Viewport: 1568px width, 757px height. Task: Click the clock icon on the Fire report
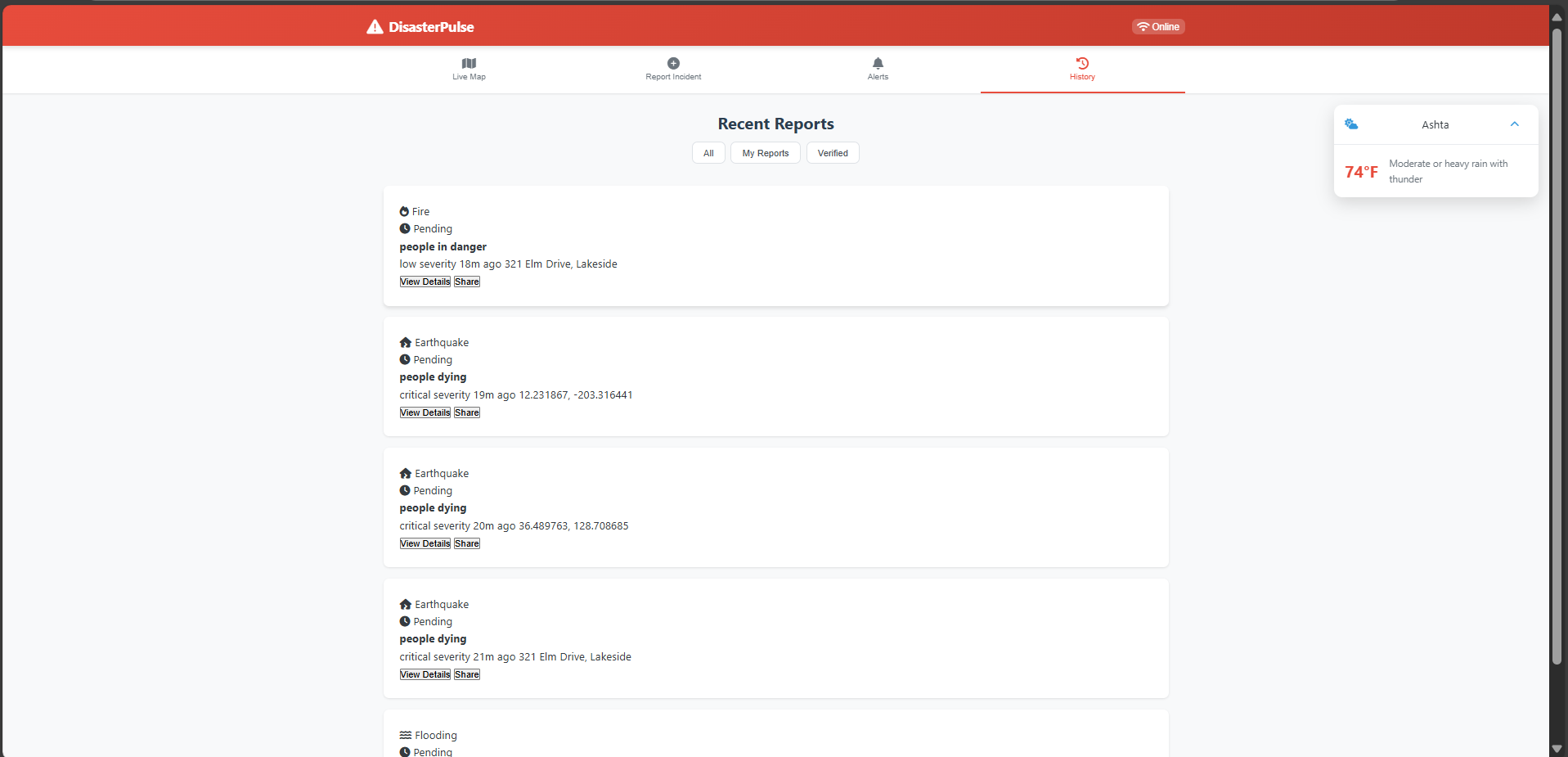[x=405, y=228]
